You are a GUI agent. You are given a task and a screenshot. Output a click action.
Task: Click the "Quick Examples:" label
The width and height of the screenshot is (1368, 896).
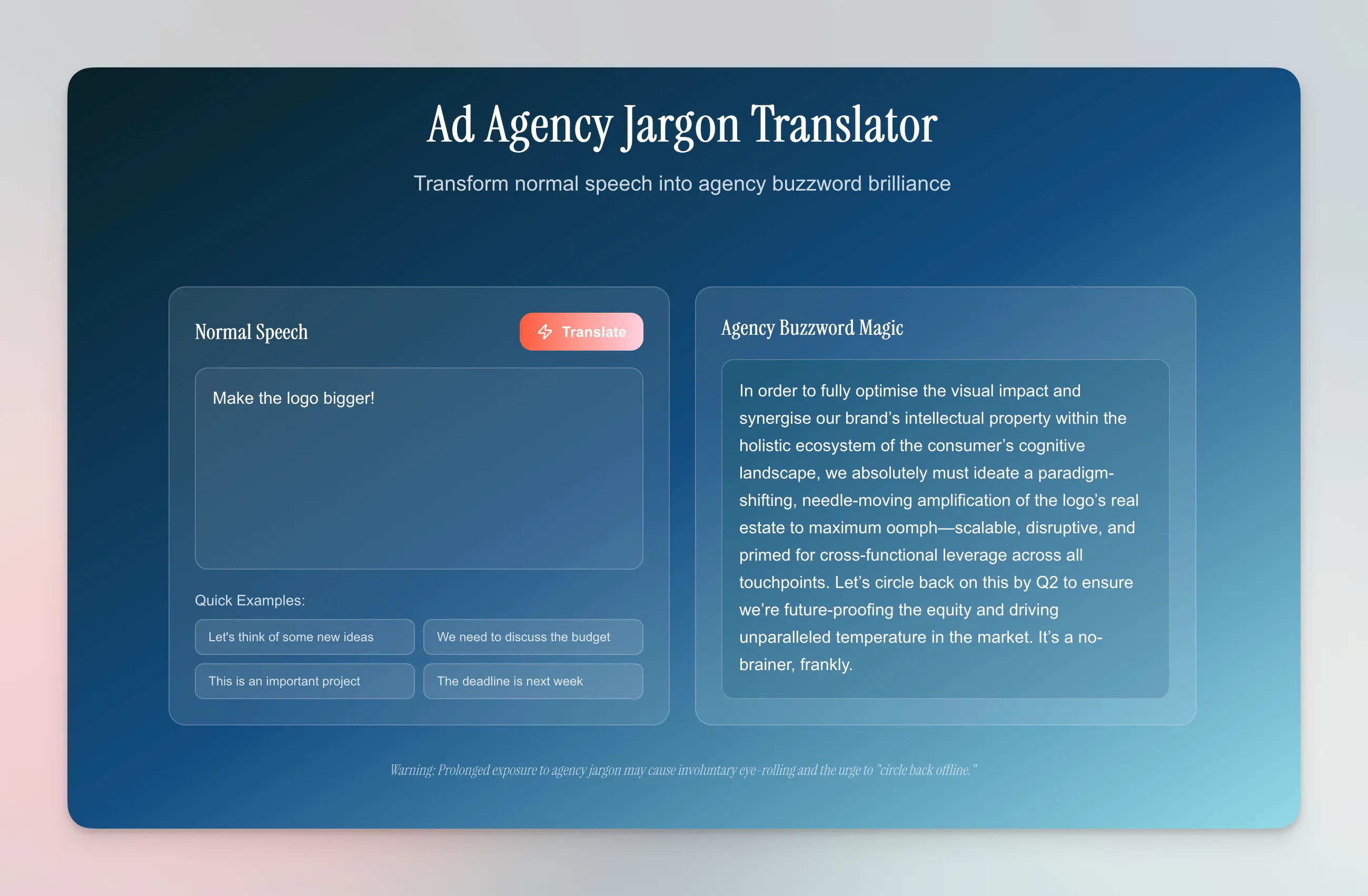[250, 600]
